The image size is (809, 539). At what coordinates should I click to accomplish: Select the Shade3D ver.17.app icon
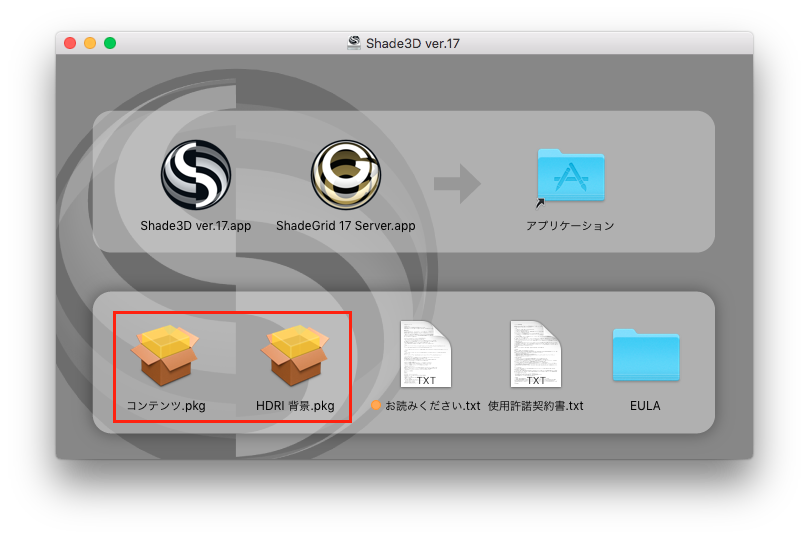196,175
